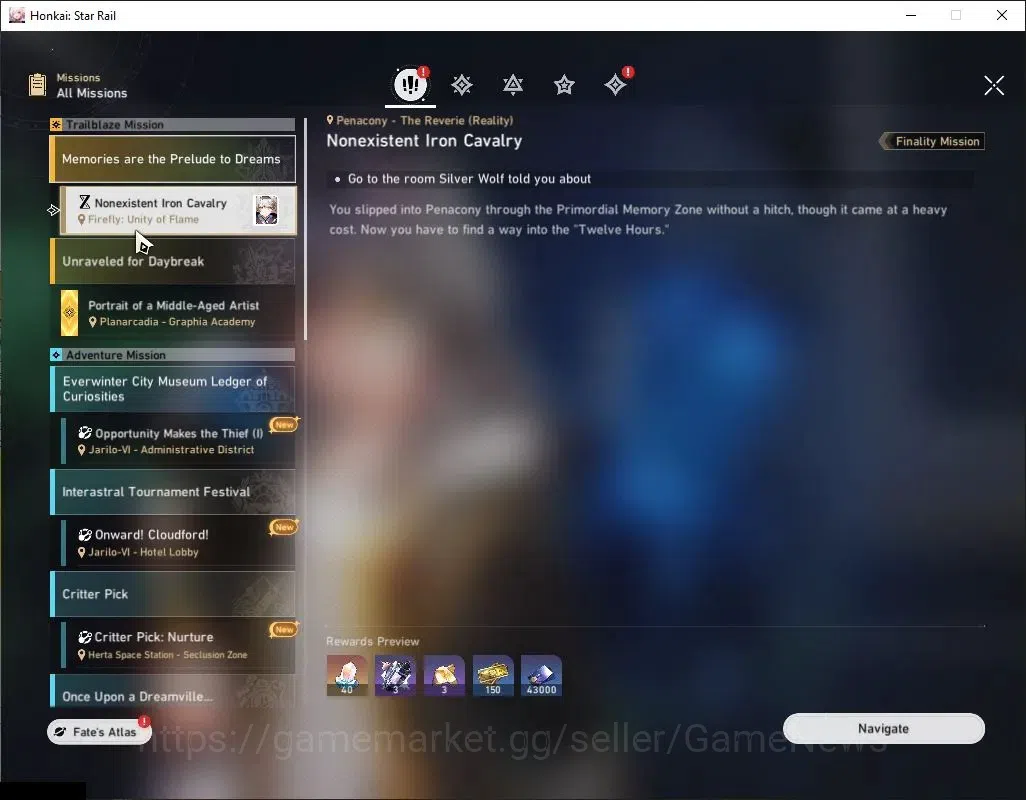Image resolution: width=1026 pixels, height=800 pixels.
Task: Open the star-shaped mission filter tab
Action: tap(564, 84)
